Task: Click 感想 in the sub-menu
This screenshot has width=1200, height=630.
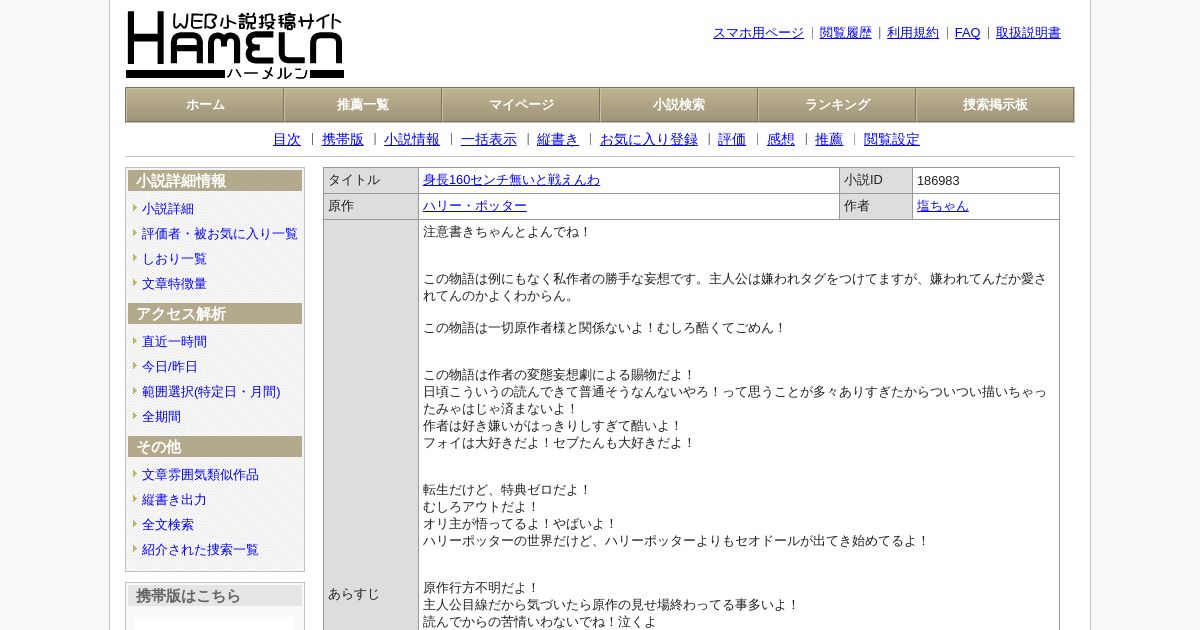Action: (781, 140)
